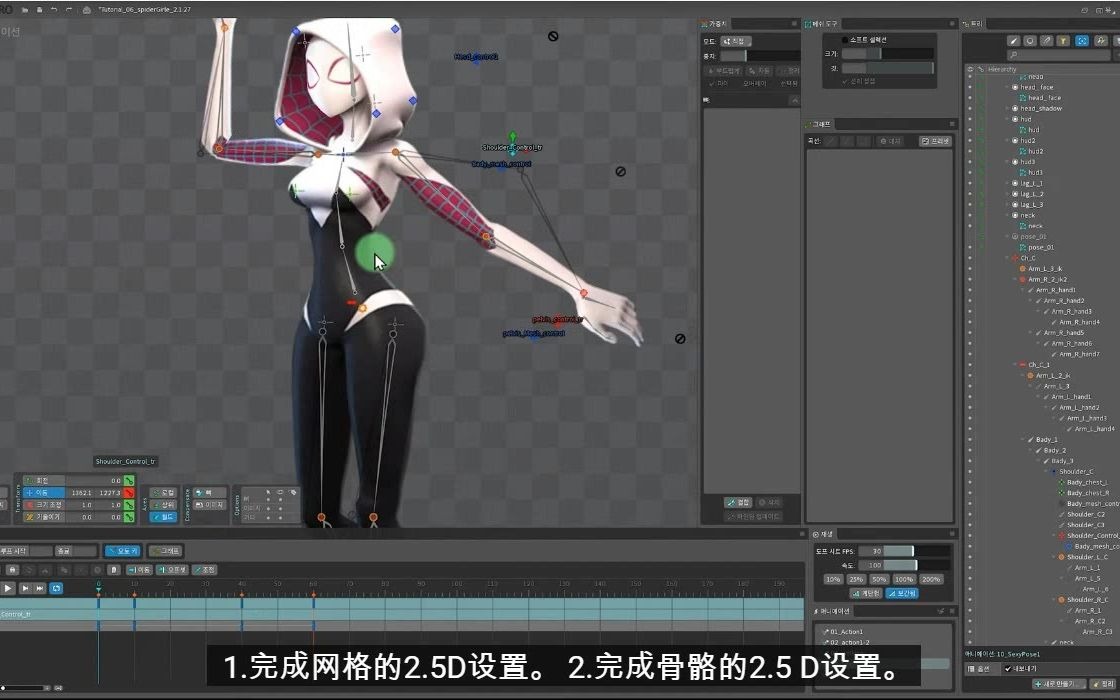Click the circle icon in tree toolbar
The image size is (1120, 700).
1030,41
